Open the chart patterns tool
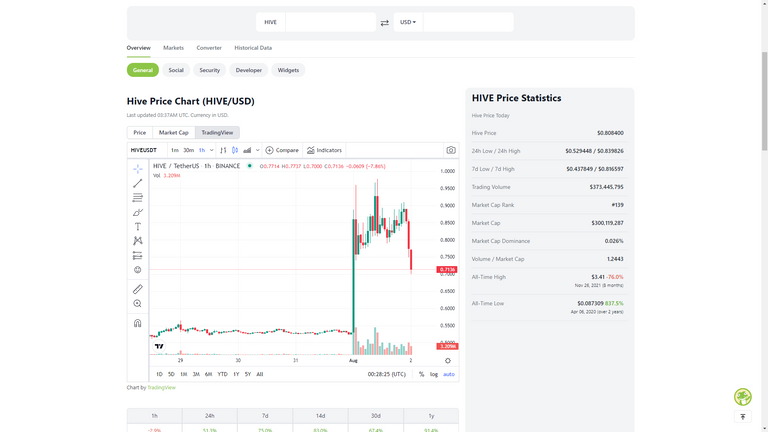The width and height of the screenshot is (768, 432). coord(138,240)
